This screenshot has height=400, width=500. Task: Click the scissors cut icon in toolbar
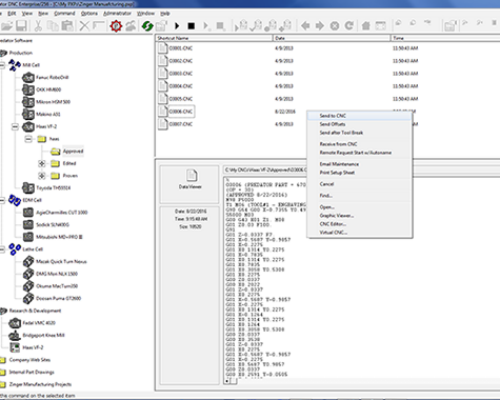[x=38, y=26]
